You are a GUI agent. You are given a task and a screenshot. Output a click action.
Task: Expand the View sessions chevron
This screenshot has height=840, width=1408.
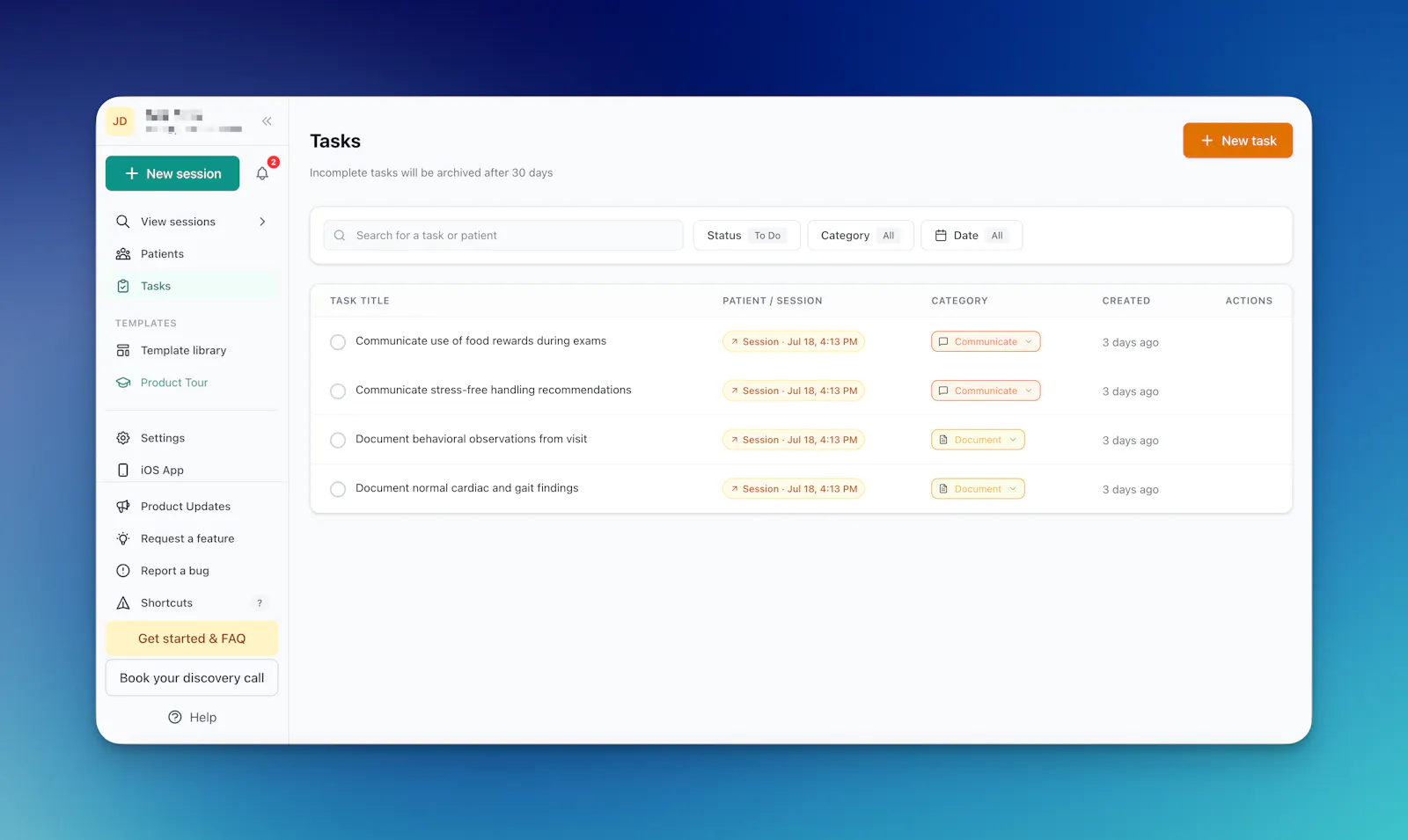[262, 222]
